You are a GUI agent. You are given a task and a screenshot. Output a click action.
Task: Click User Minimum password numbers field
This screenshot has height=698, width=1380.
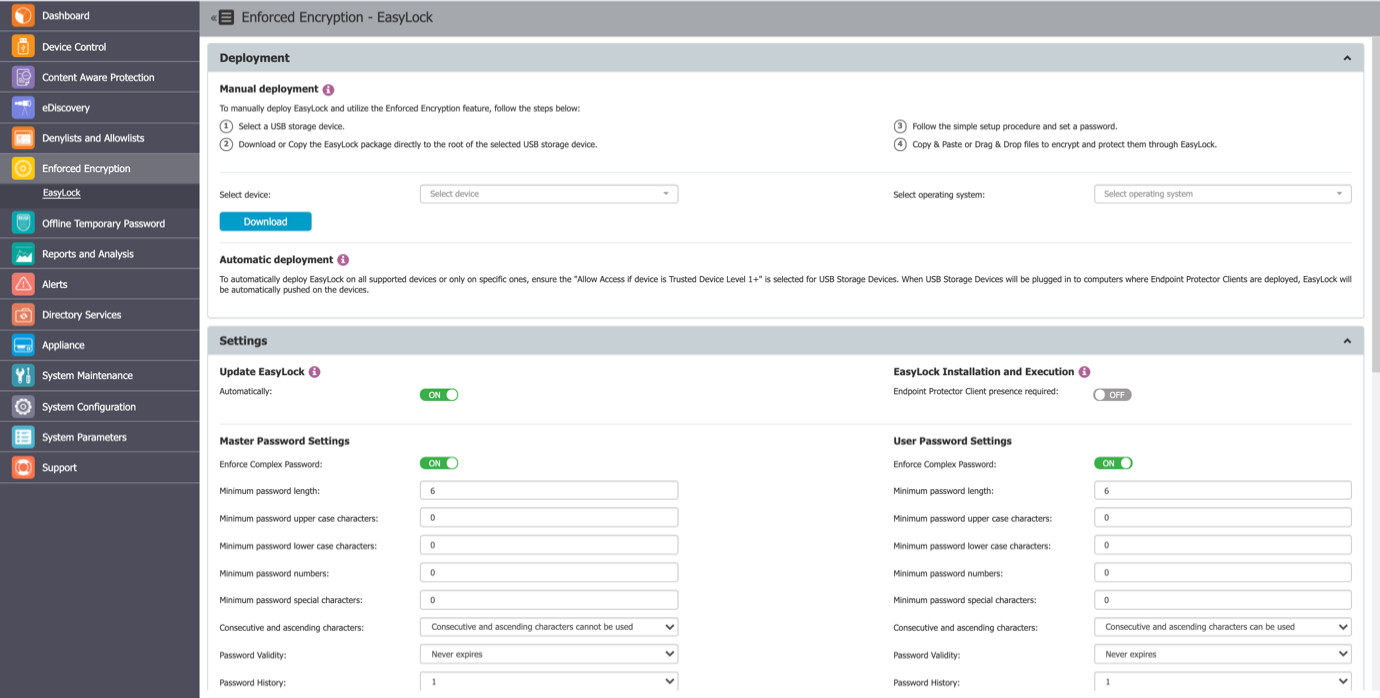click(1222, 572)
